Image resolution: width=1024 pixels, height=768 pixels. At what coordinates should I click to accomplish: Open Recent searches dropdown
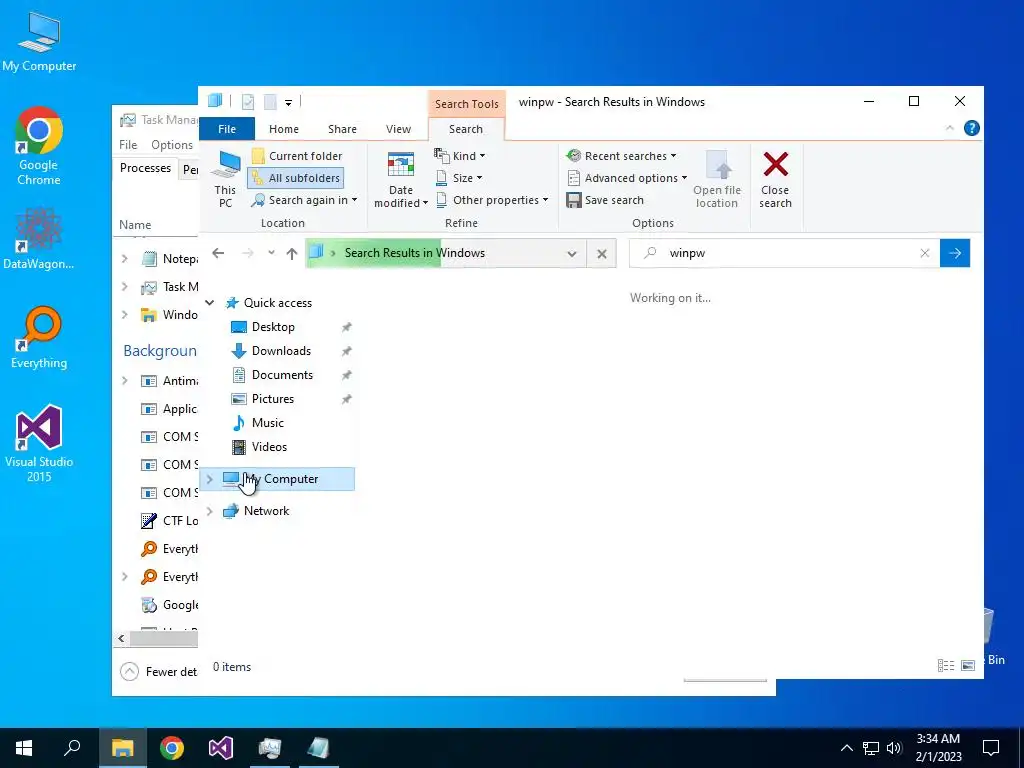[621, 156]
